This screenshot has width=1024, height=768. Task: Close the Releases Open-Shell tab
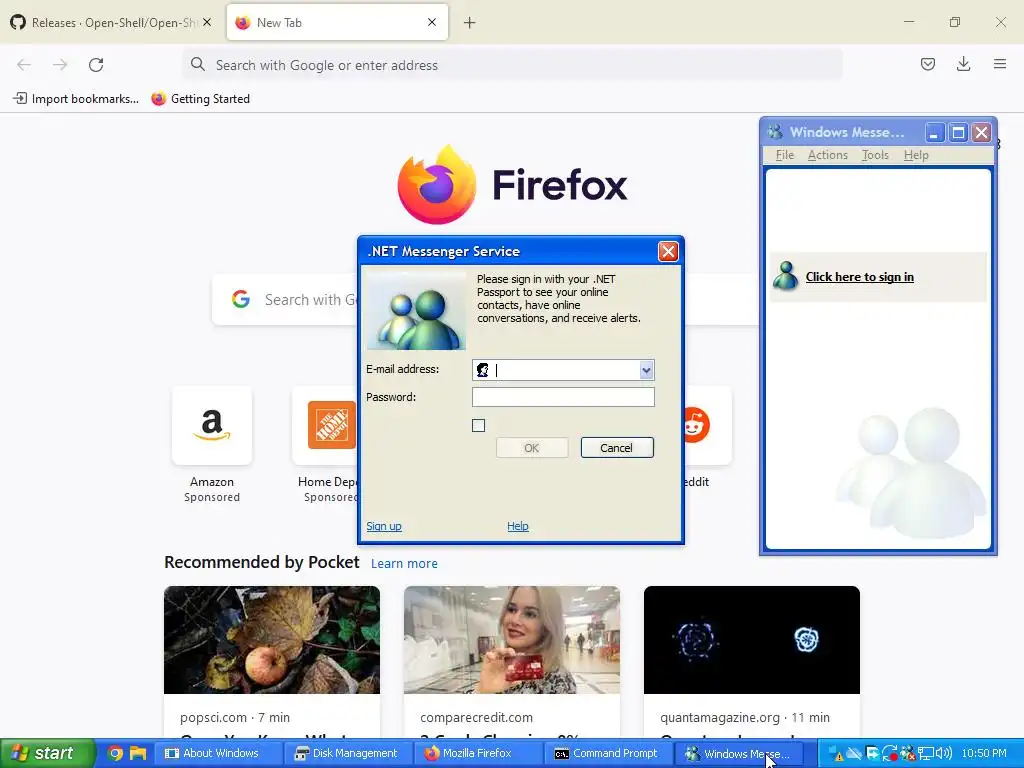pyautogui.click(x=207, y=22)
